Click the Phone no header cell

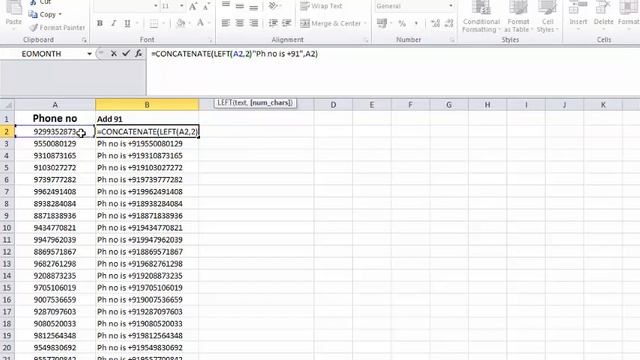click(x=55, y=118)
